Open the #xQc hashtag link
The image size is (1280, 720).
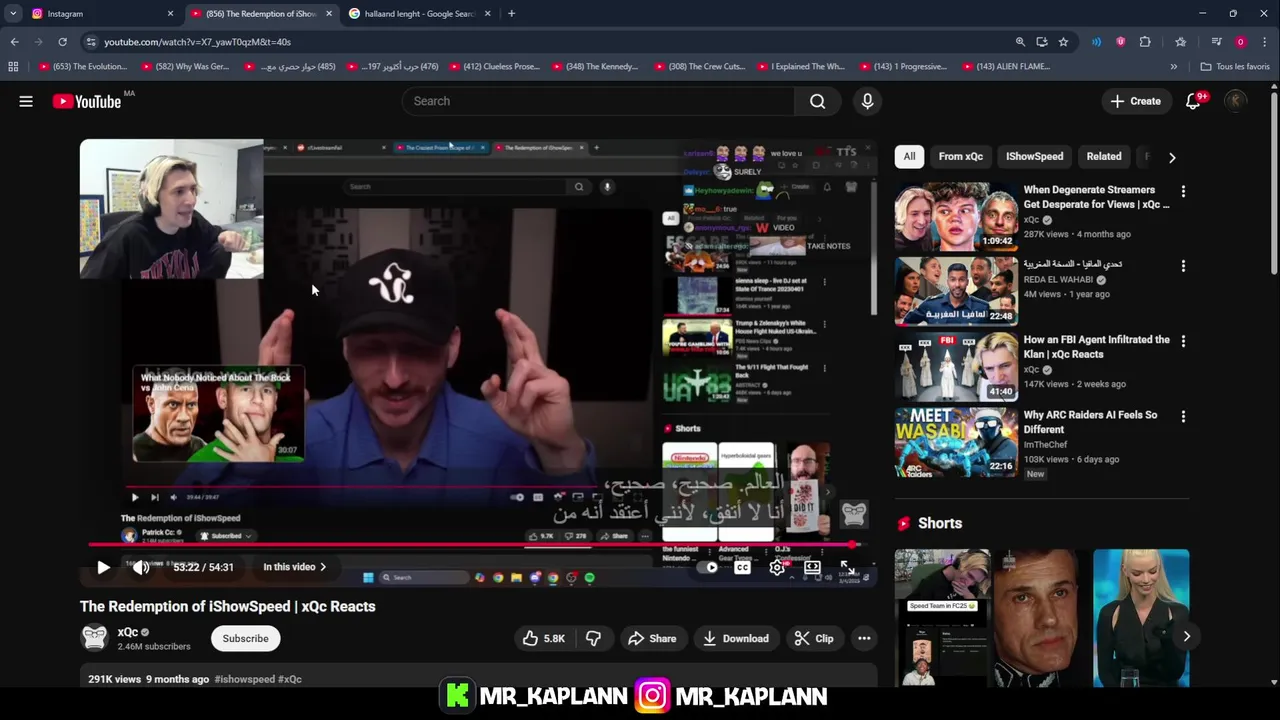tap(289, 679)
